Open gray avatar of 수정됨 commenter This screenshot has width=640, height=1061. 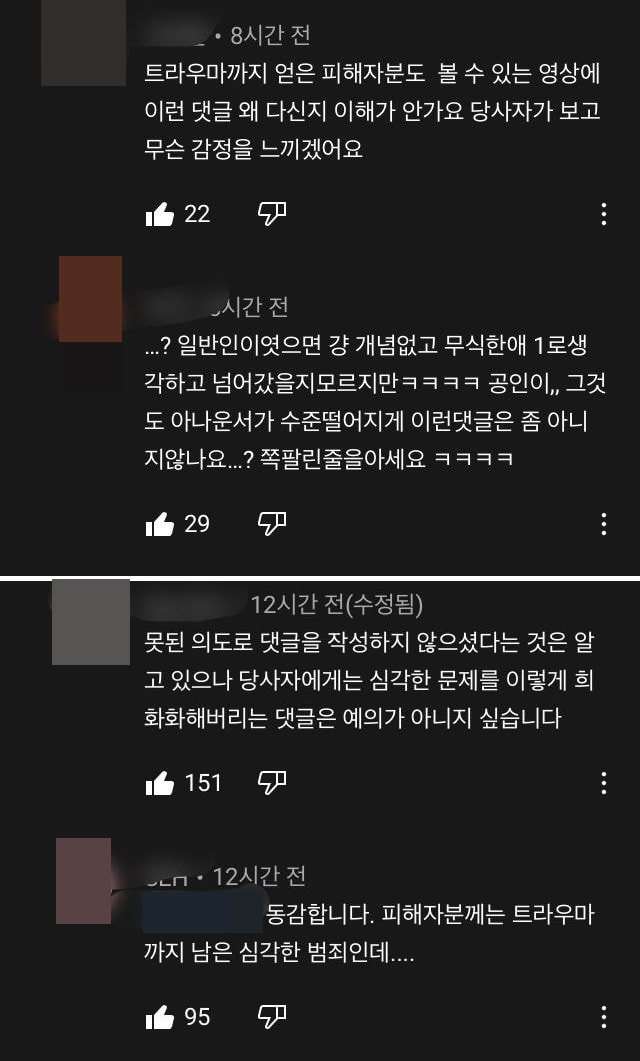coord(91,621)
